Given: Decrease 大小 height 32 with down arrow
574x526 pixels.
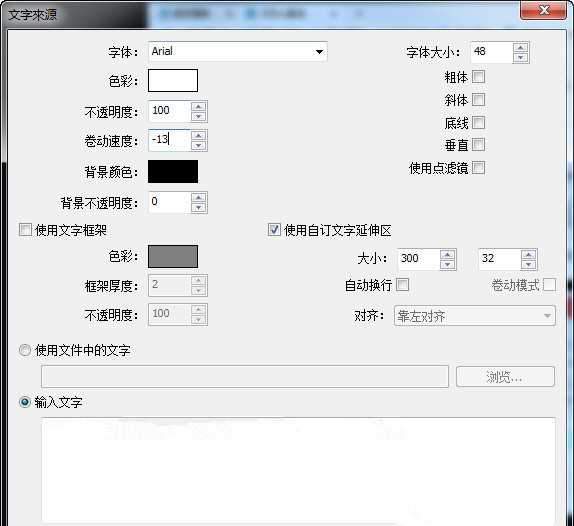Looking at the screenshot, I should coord(529,265).
